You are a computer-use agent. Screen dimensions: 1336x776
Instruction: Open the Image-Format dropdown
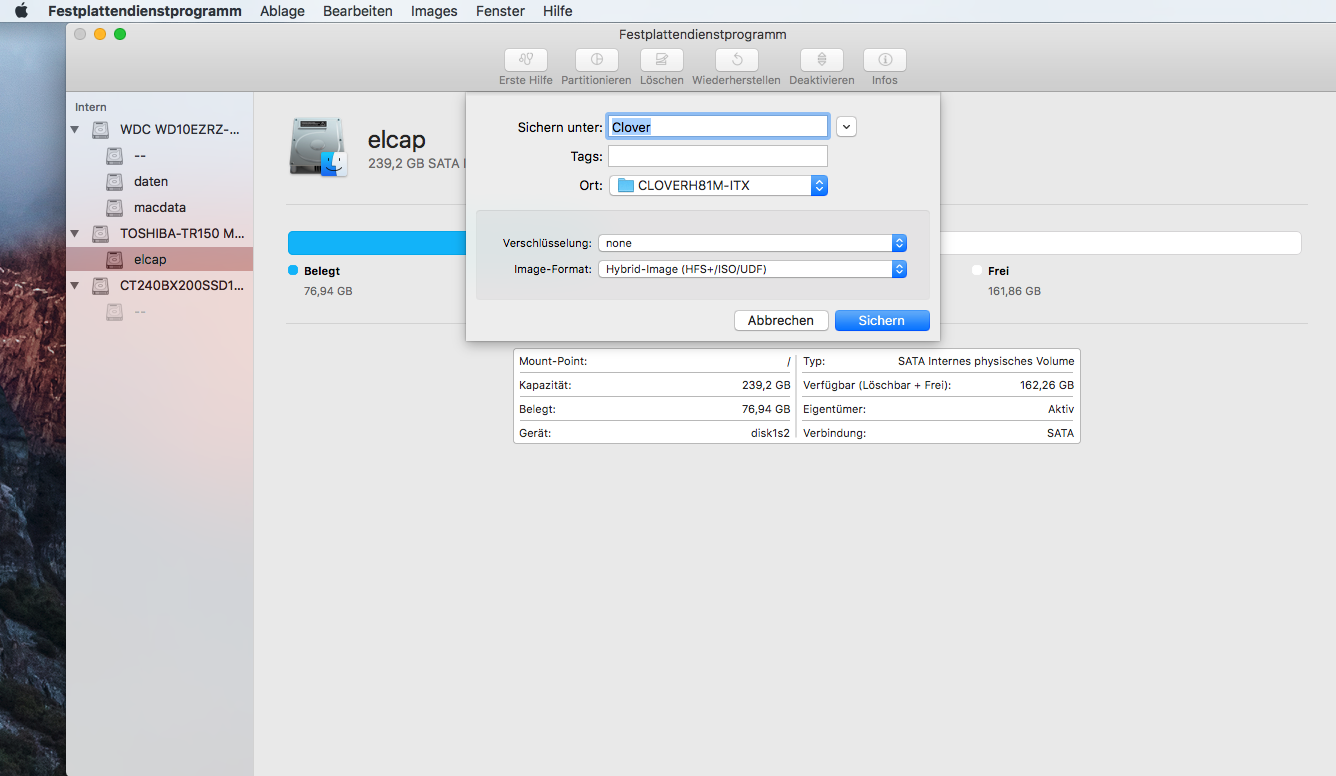(752, 269)
